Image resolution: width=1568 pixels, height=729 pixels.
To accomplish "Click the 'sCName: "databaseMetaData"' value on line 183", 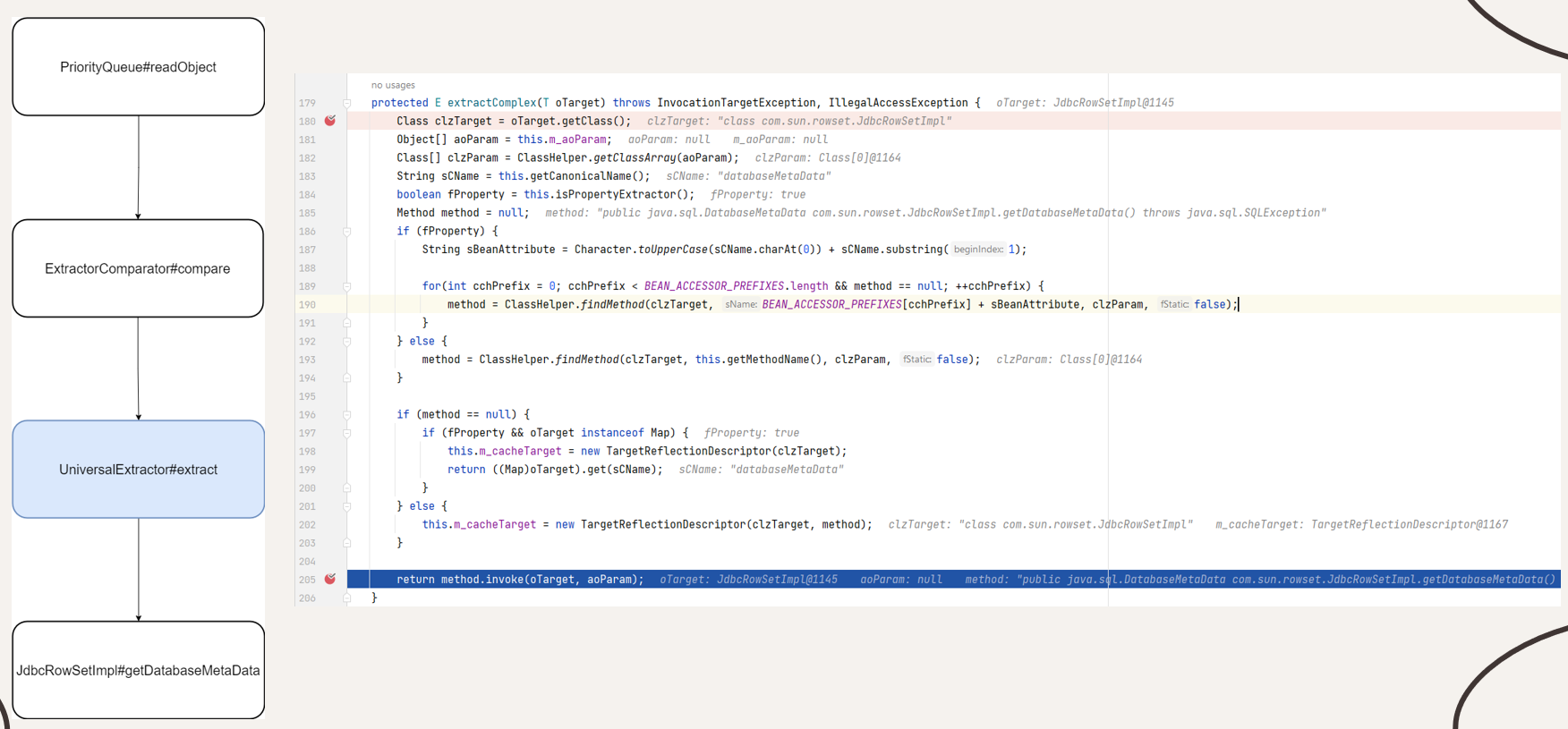I will coord(748,176).
